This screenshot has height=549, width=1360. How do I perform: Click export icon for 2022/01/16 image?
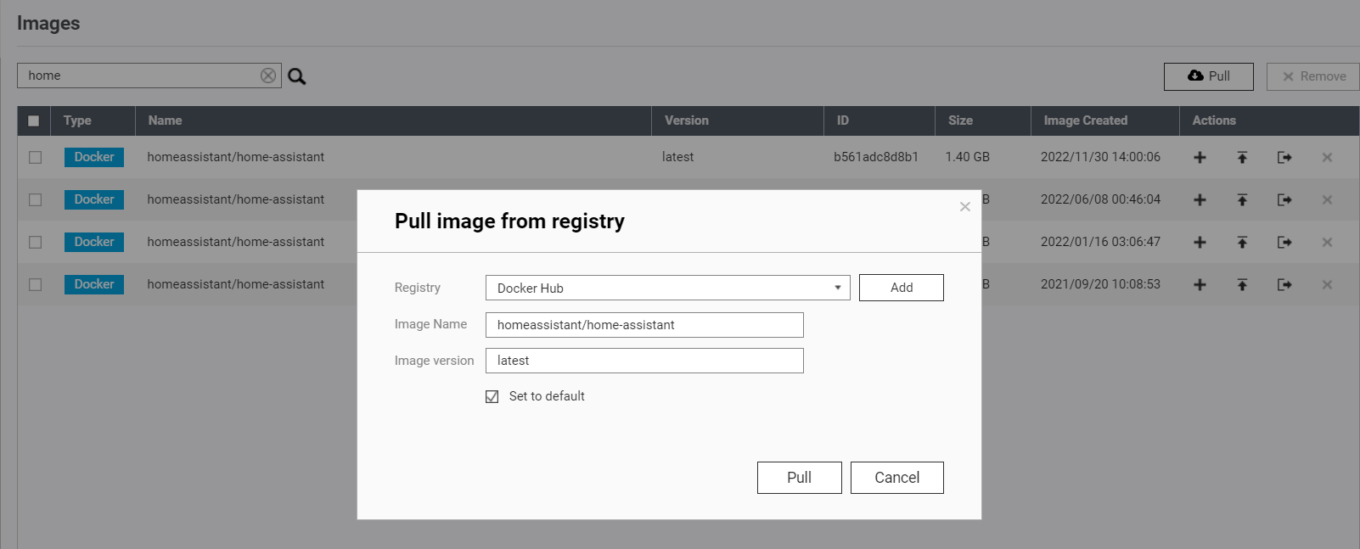pos(1284,242)
